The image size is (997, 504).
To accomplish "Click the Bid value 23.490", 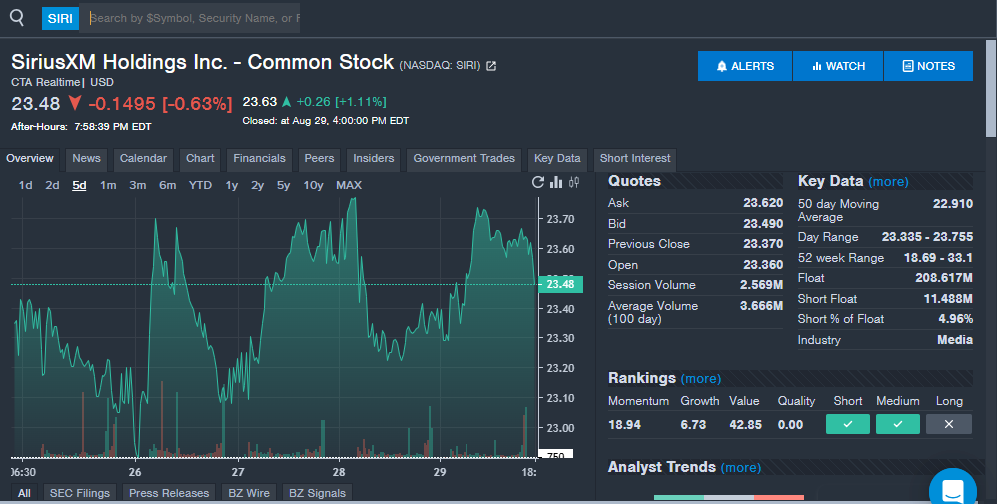I will tap(763, 224).
